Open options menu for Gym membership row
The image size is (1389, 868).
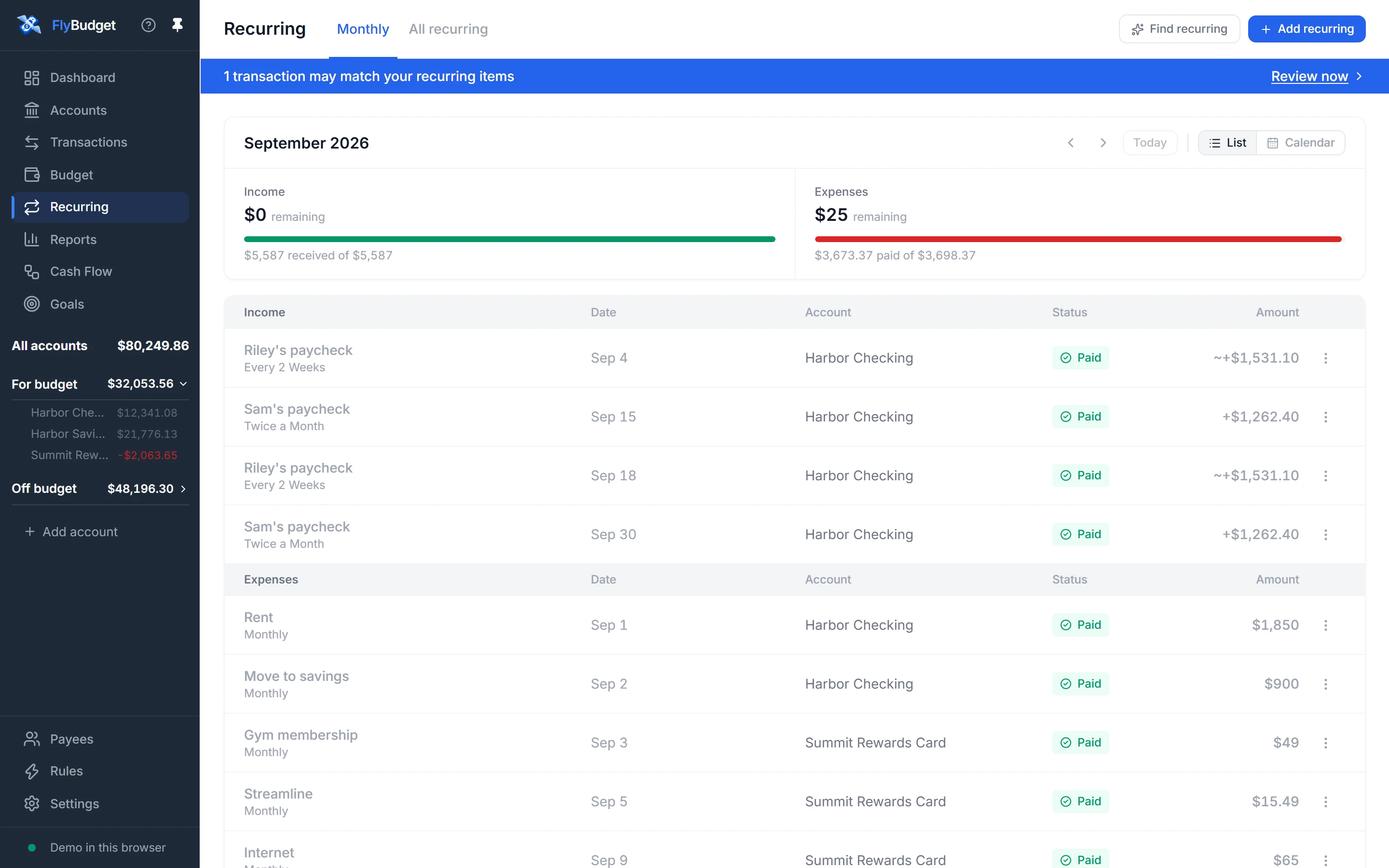tap(1325, 743)
